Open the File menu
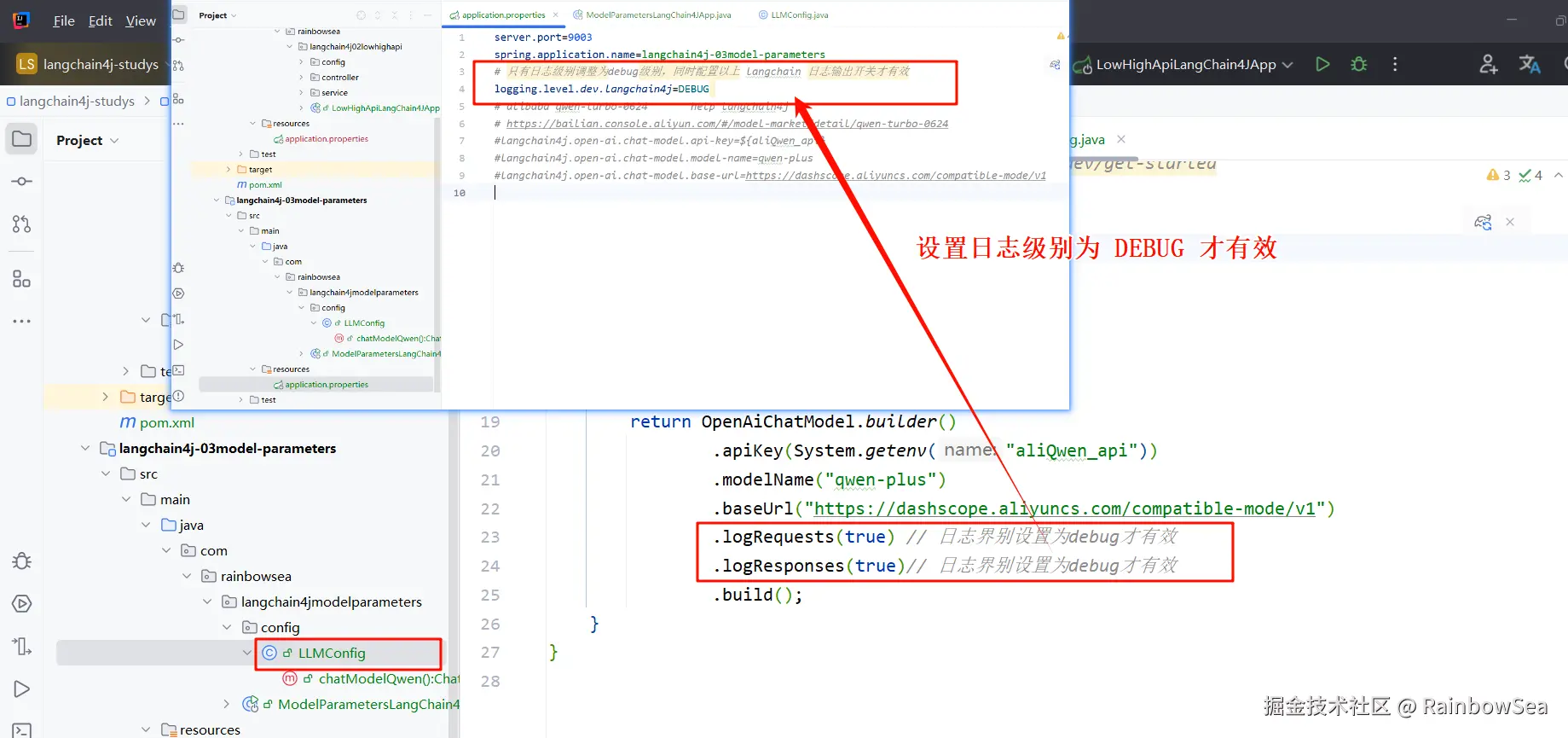Image resolution: width=1568 pixels, height=738 pixels. click(64, 20)
